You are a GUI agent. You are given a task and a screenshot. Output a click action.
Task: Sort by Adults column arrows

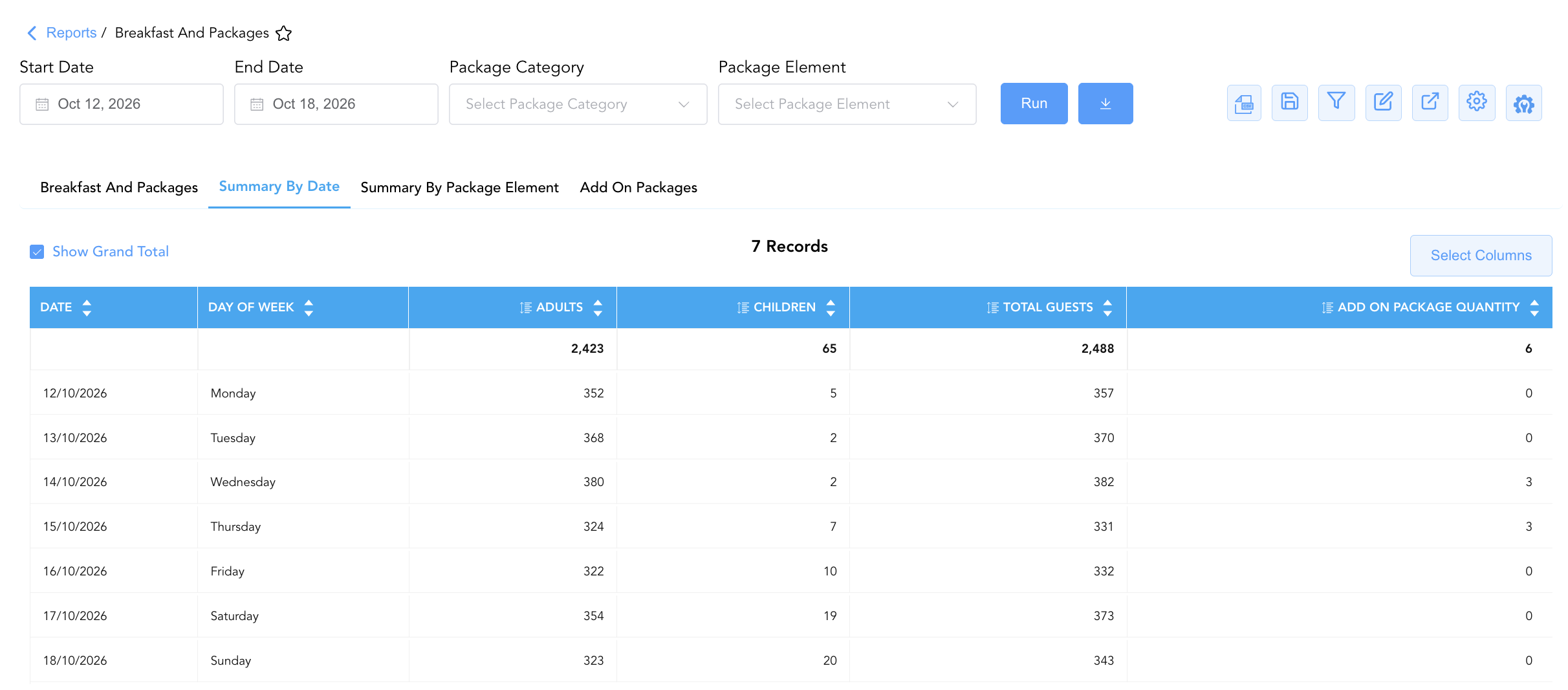pos(598,307)
